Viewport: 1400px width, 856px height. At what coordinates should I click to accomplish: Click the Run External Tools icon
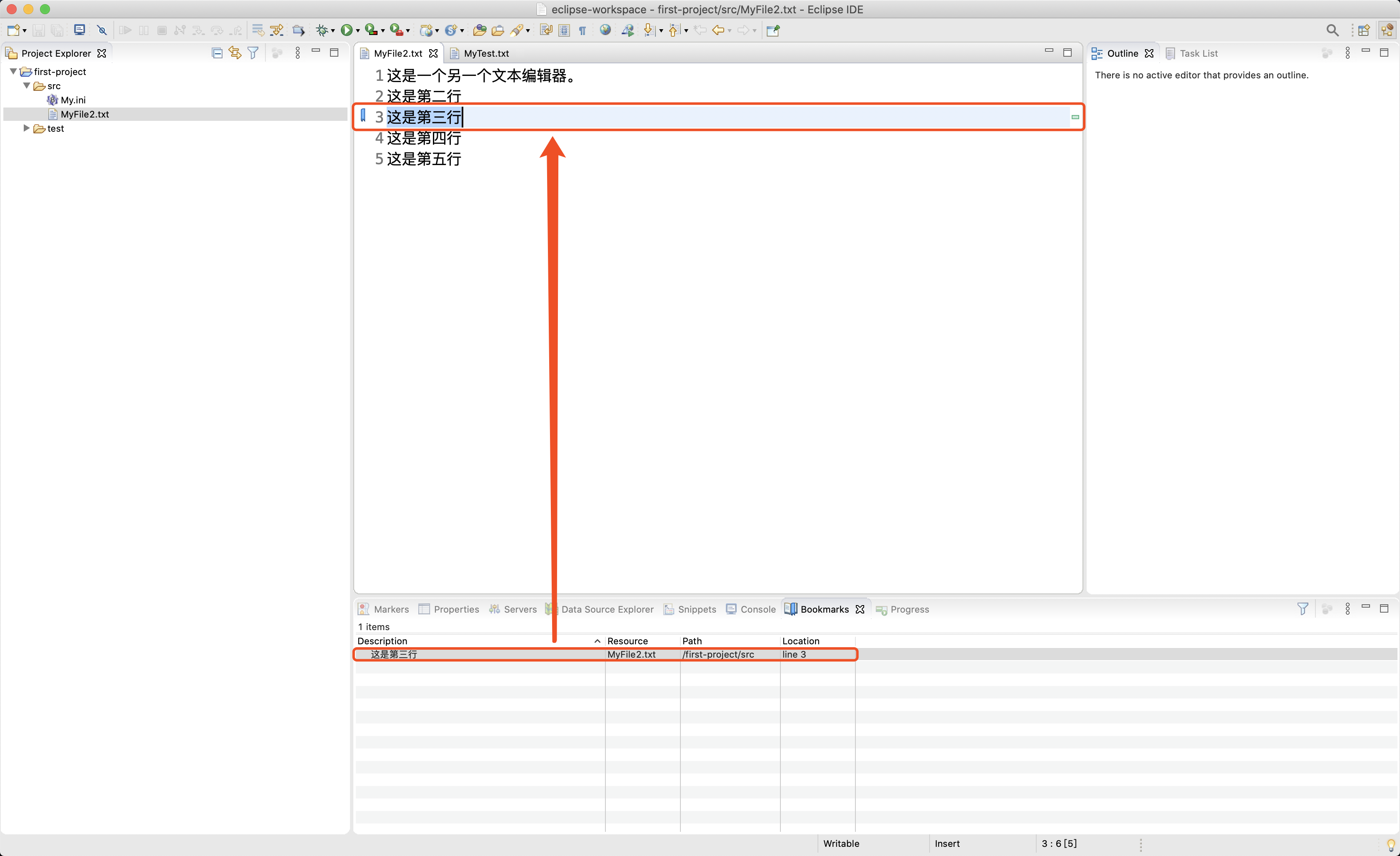[x=396, y=30]
